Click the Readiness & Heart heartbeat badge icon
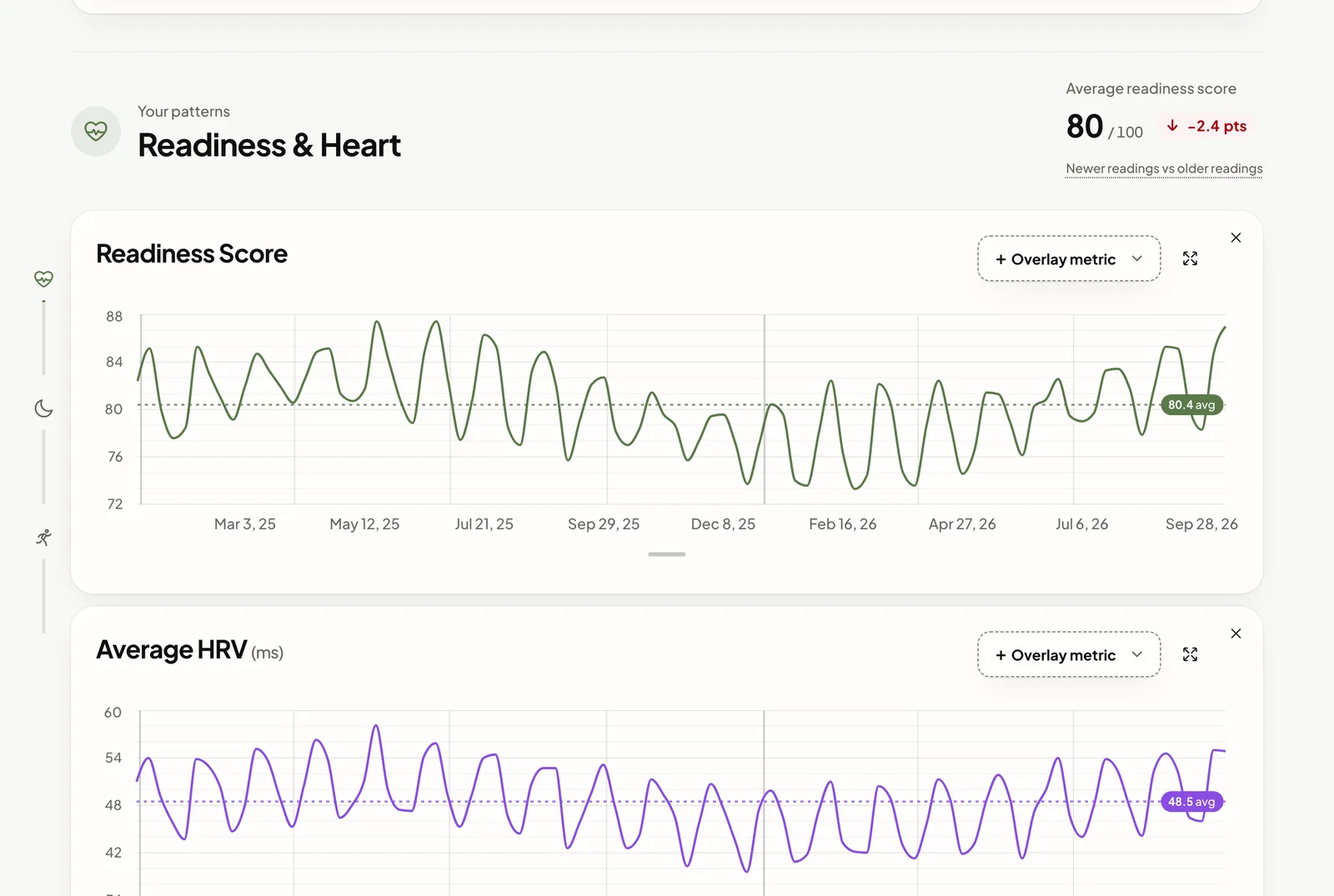This screenshot has height=896, width=1334. coord(96,131)
